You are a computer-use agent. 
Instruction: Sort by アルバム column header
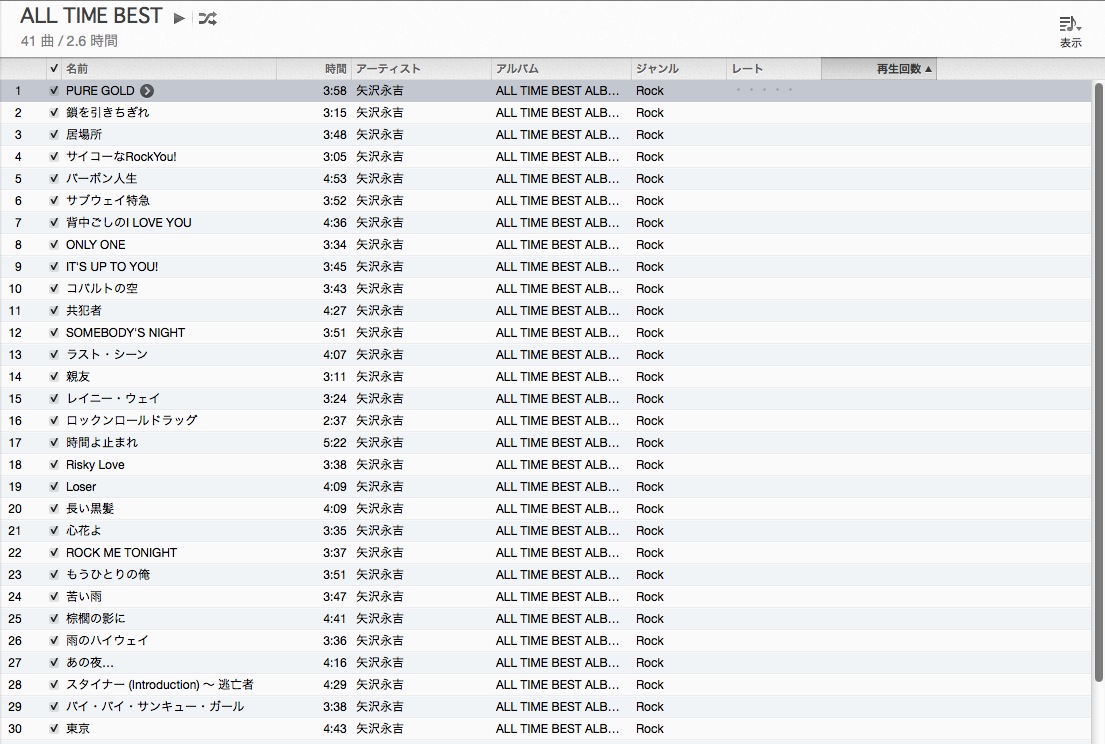coord(561,68)
